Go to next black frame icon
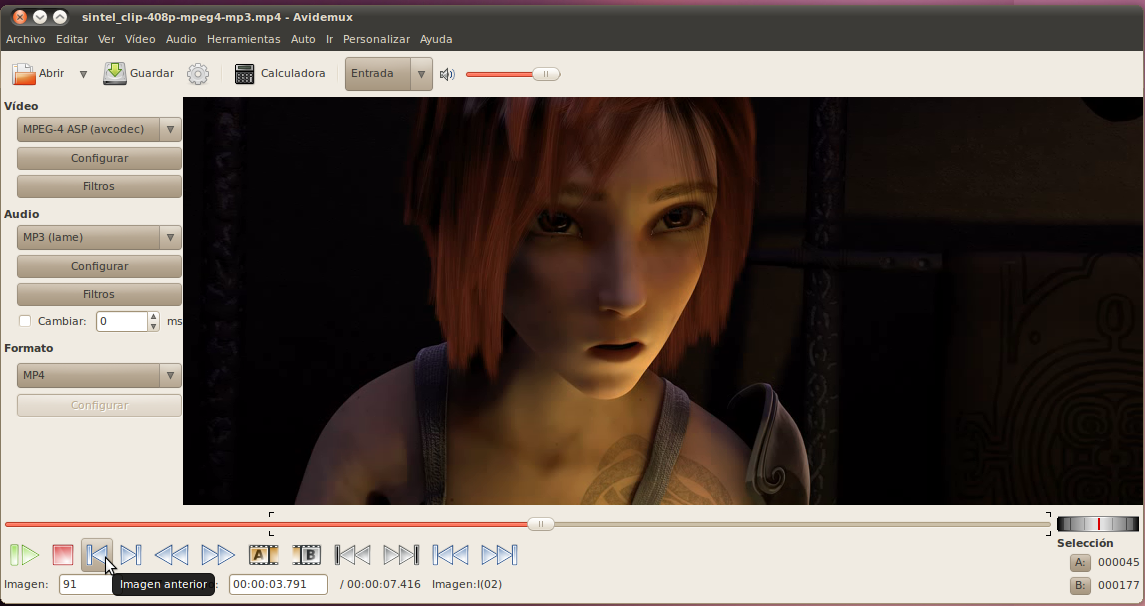The height and width of the screenshot is (606, 1145). 401,555
